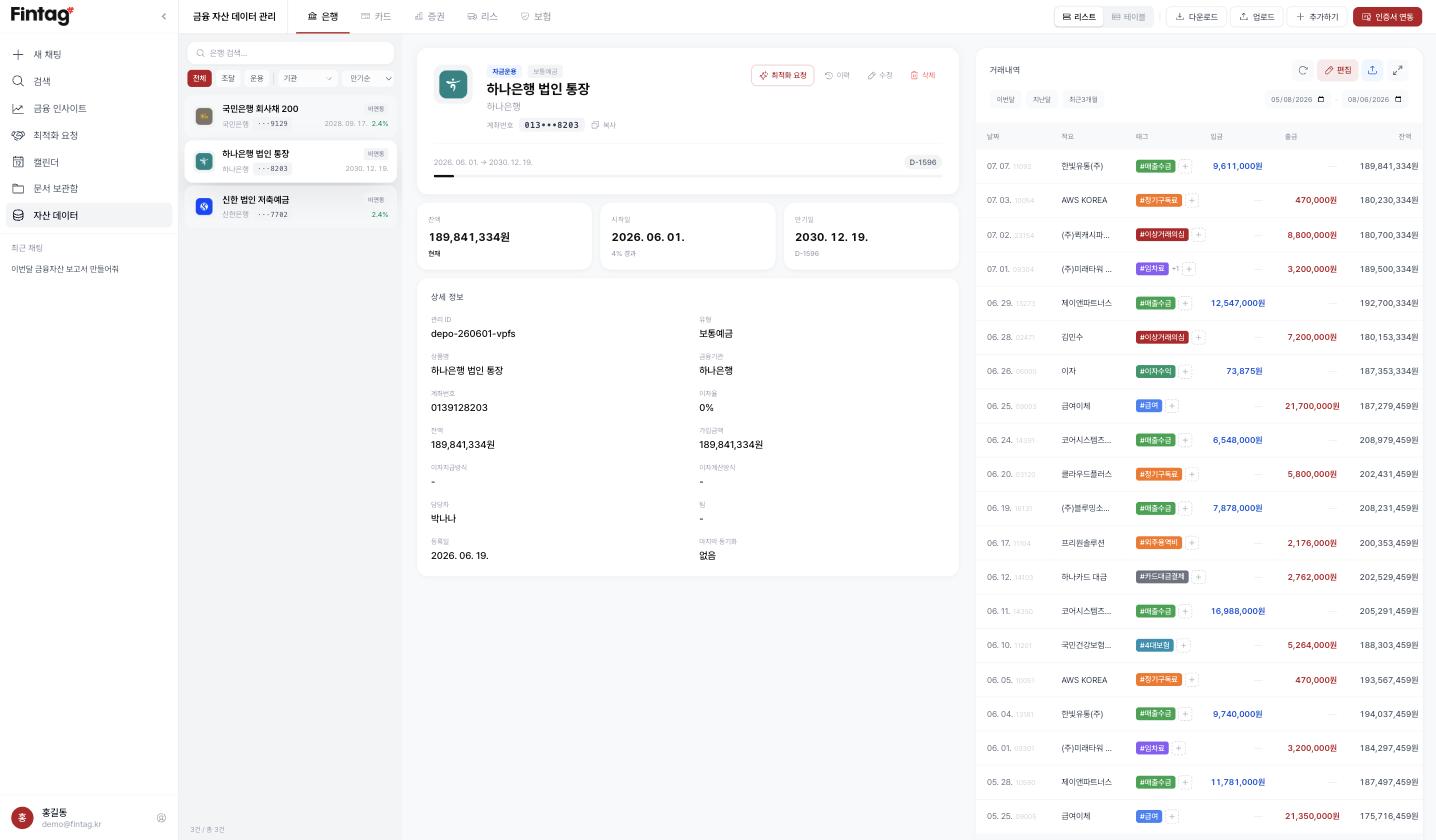Open the 캘린더 page

(89, 162)
